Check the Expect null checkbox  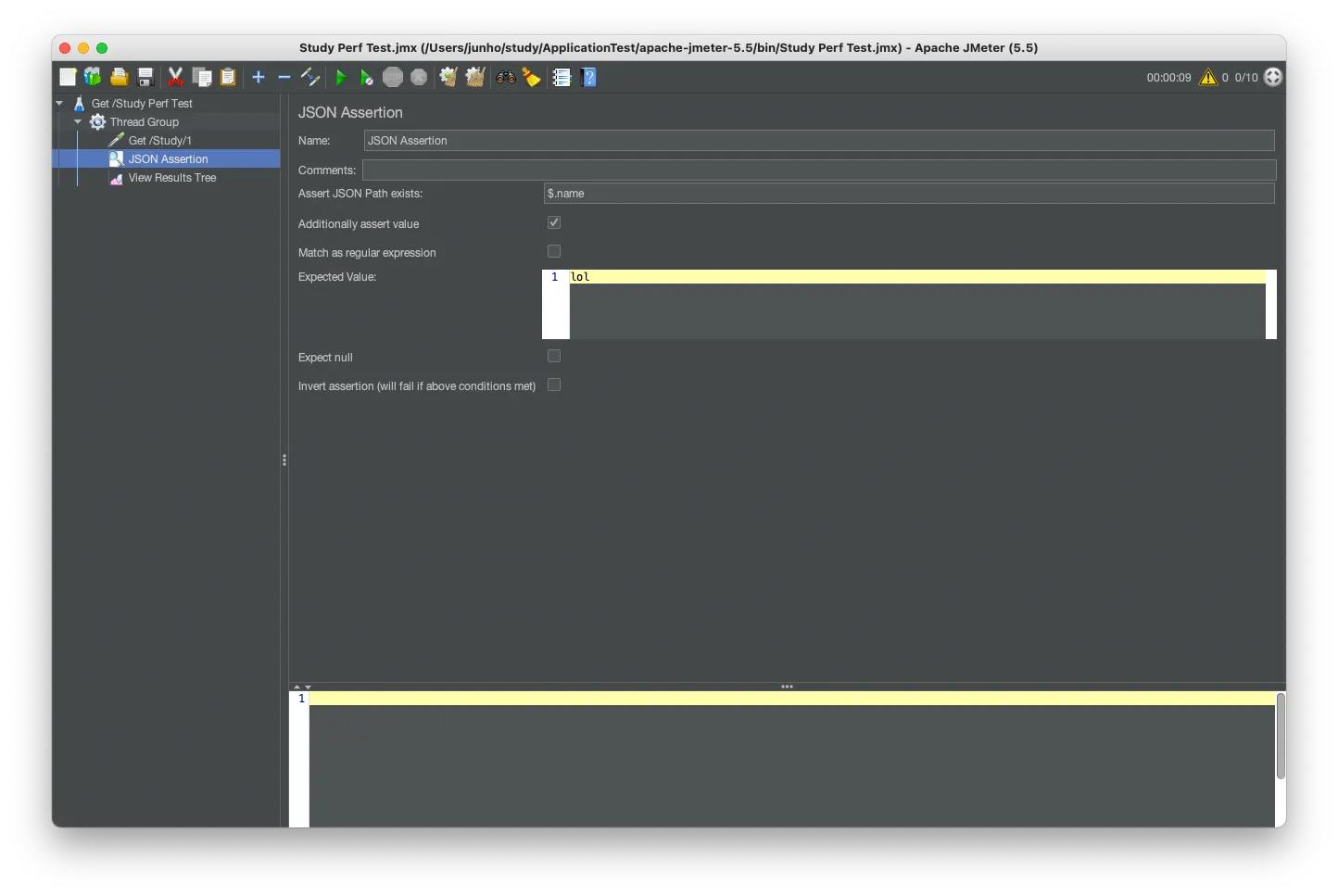point(554,357)
